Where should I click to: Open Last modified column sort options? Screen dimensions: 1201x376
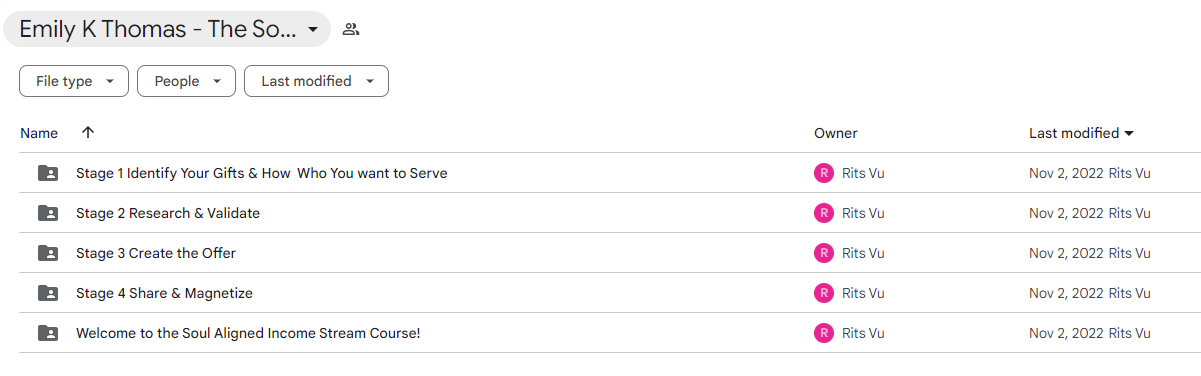1081,133
